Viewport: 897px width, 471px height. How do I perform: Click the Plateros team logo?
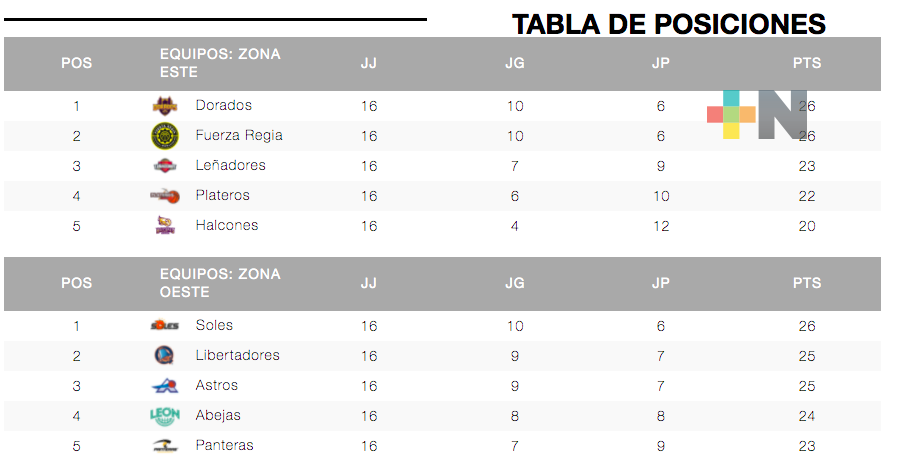(x=164, y=195)
